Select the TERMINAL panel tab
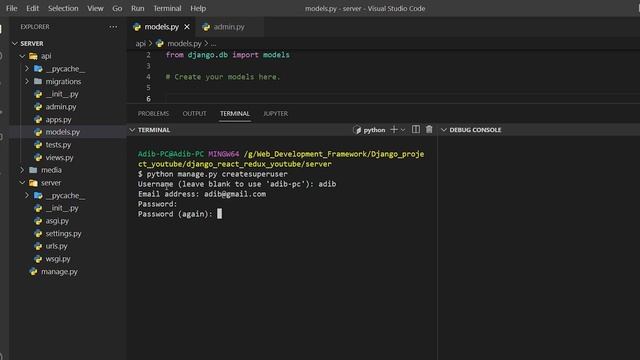This screenshot has height=360, width=640. point(235,113)
